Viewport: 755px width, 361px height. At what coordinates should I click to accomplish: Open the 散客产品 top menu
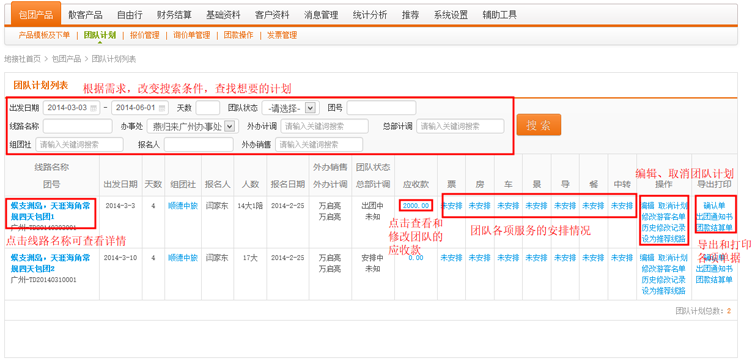point(86,15)
